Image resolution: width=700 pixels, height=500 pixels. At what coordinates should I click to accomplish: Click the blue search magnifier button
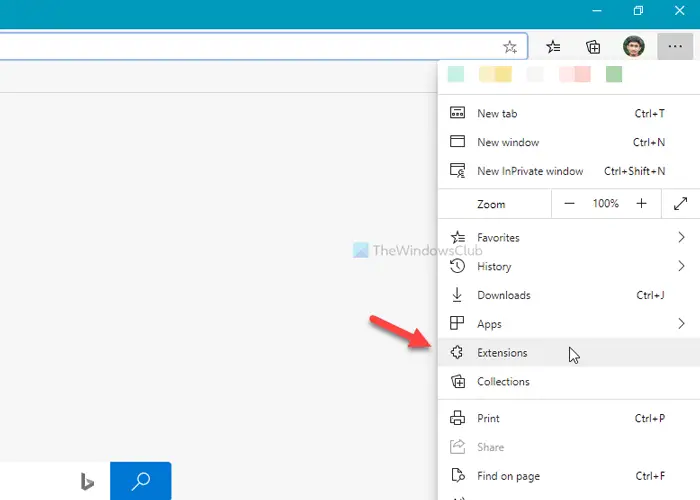pos(141,481)
